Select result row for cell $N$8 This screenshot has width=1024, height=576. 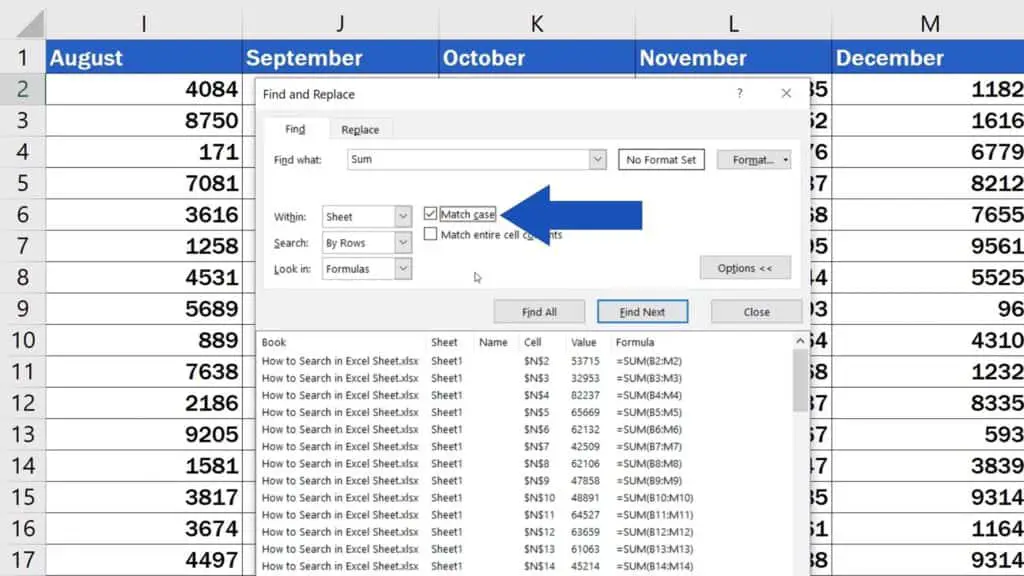point(526,463)
